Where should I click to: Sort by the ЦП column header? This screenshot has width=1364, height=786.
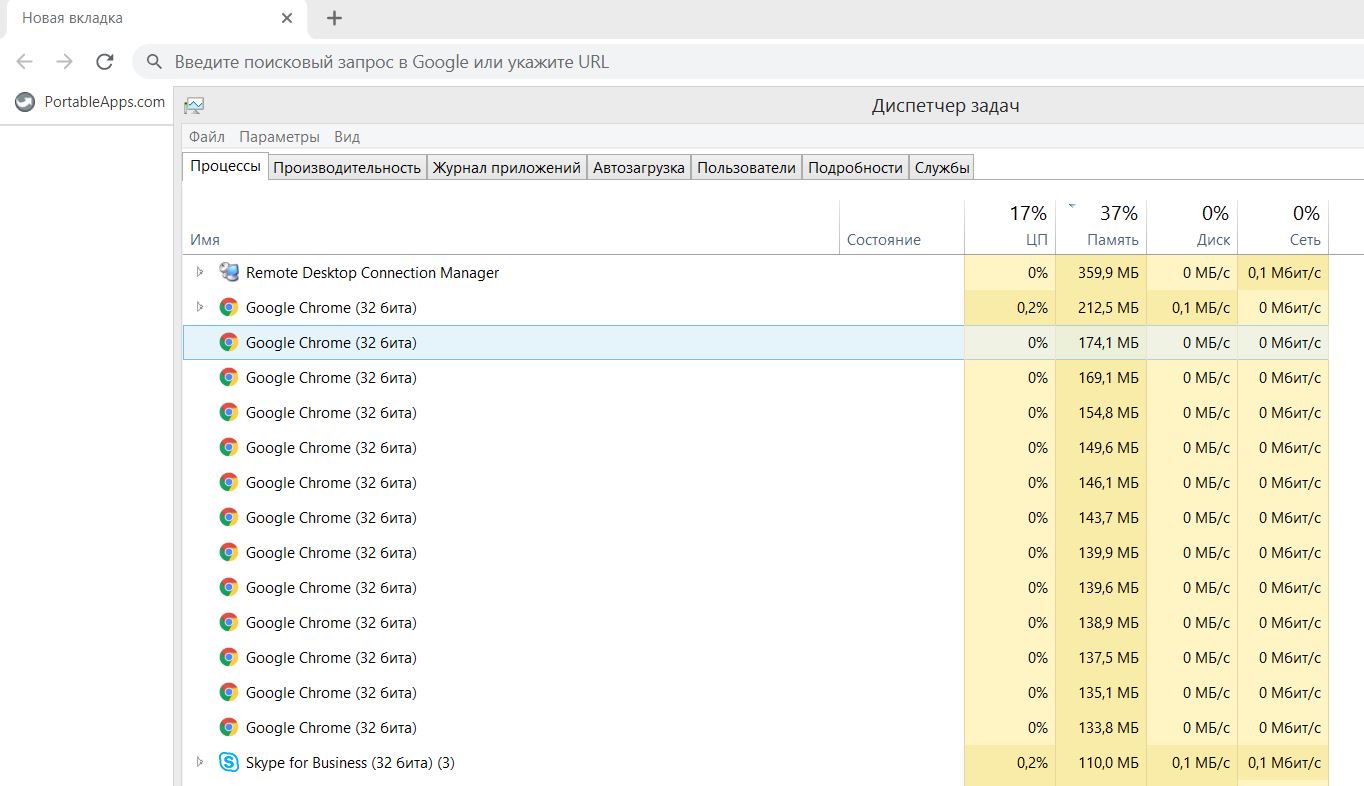1010,227
